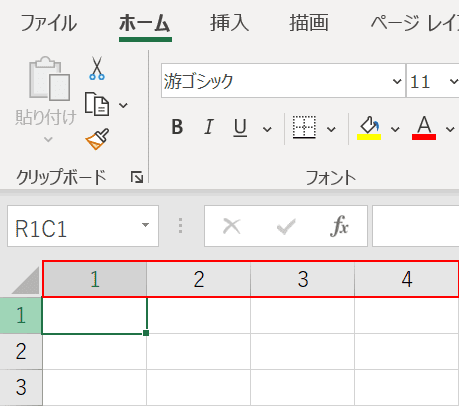Image resolution: width=459 pixels, height=406 pixels.
Task: Select column header 4
Action: (407, 279)
